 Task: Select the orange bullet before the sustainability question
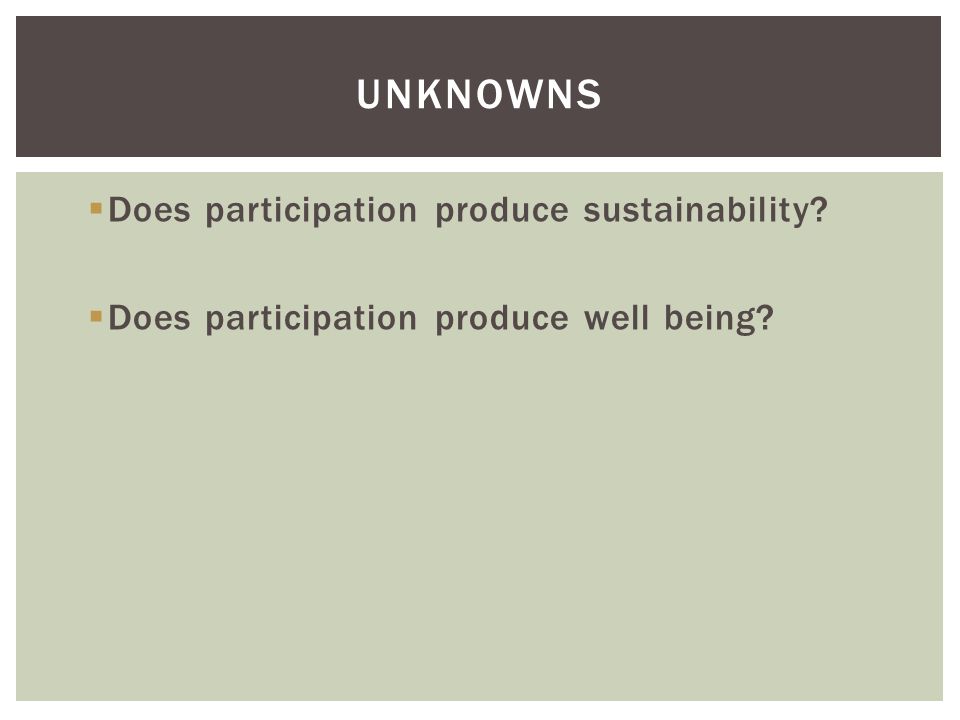[96, 209]
